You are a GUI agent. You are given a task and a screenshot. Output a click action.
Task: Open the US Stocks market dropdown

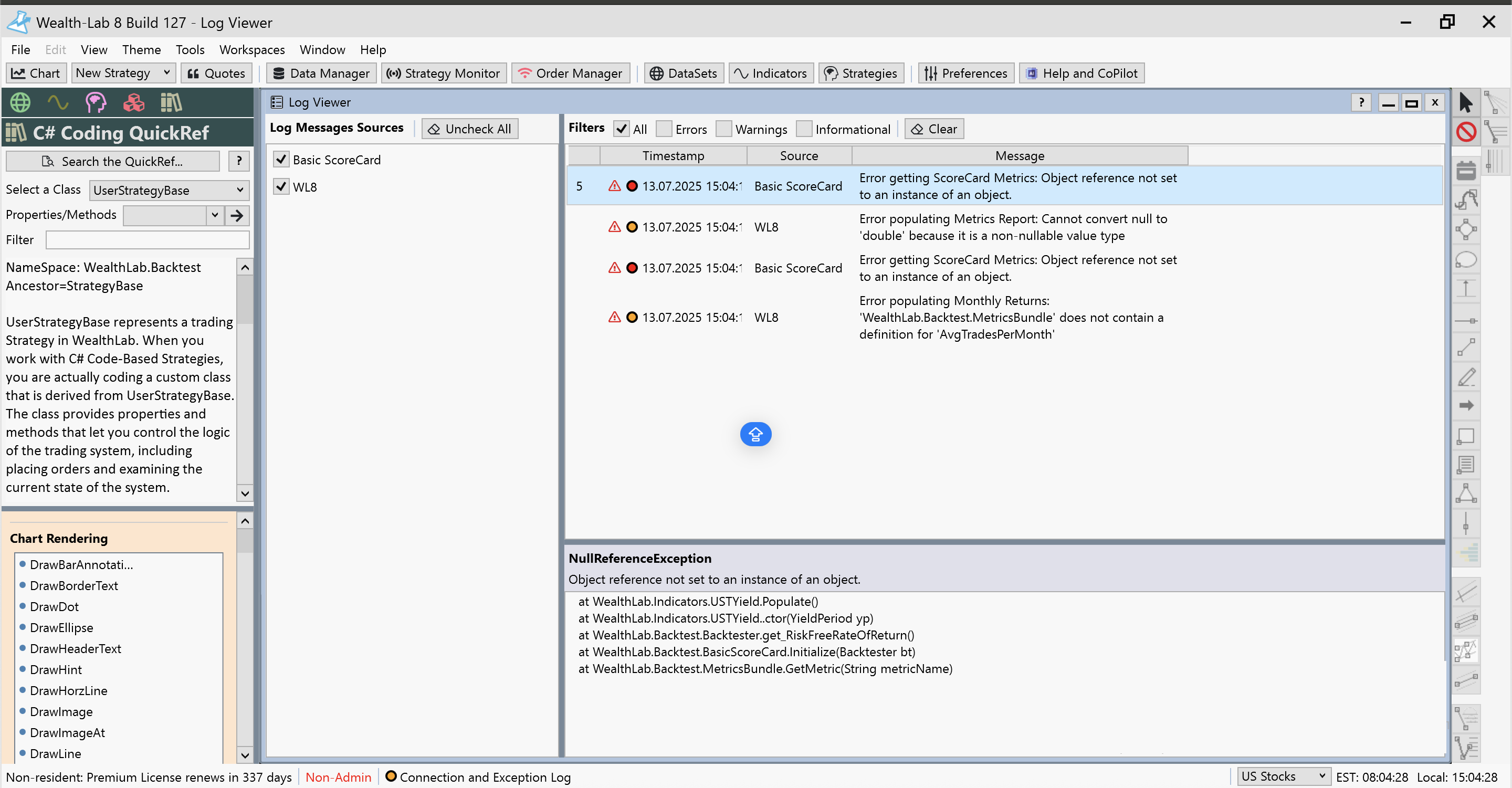point(1284,776)
